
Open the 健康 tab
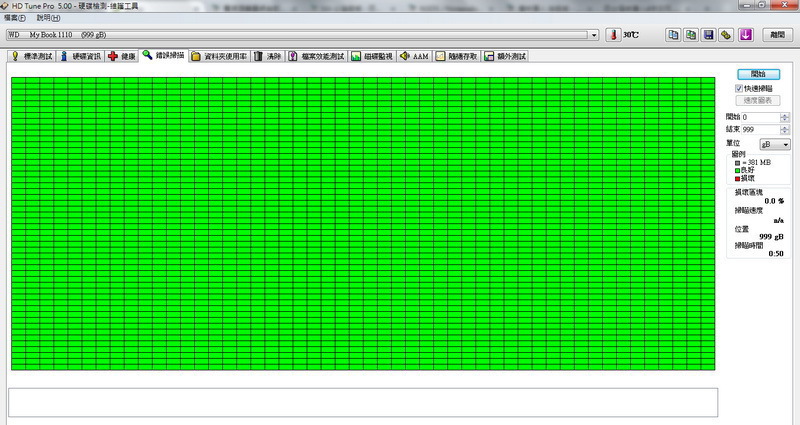[x=122, y=56]
